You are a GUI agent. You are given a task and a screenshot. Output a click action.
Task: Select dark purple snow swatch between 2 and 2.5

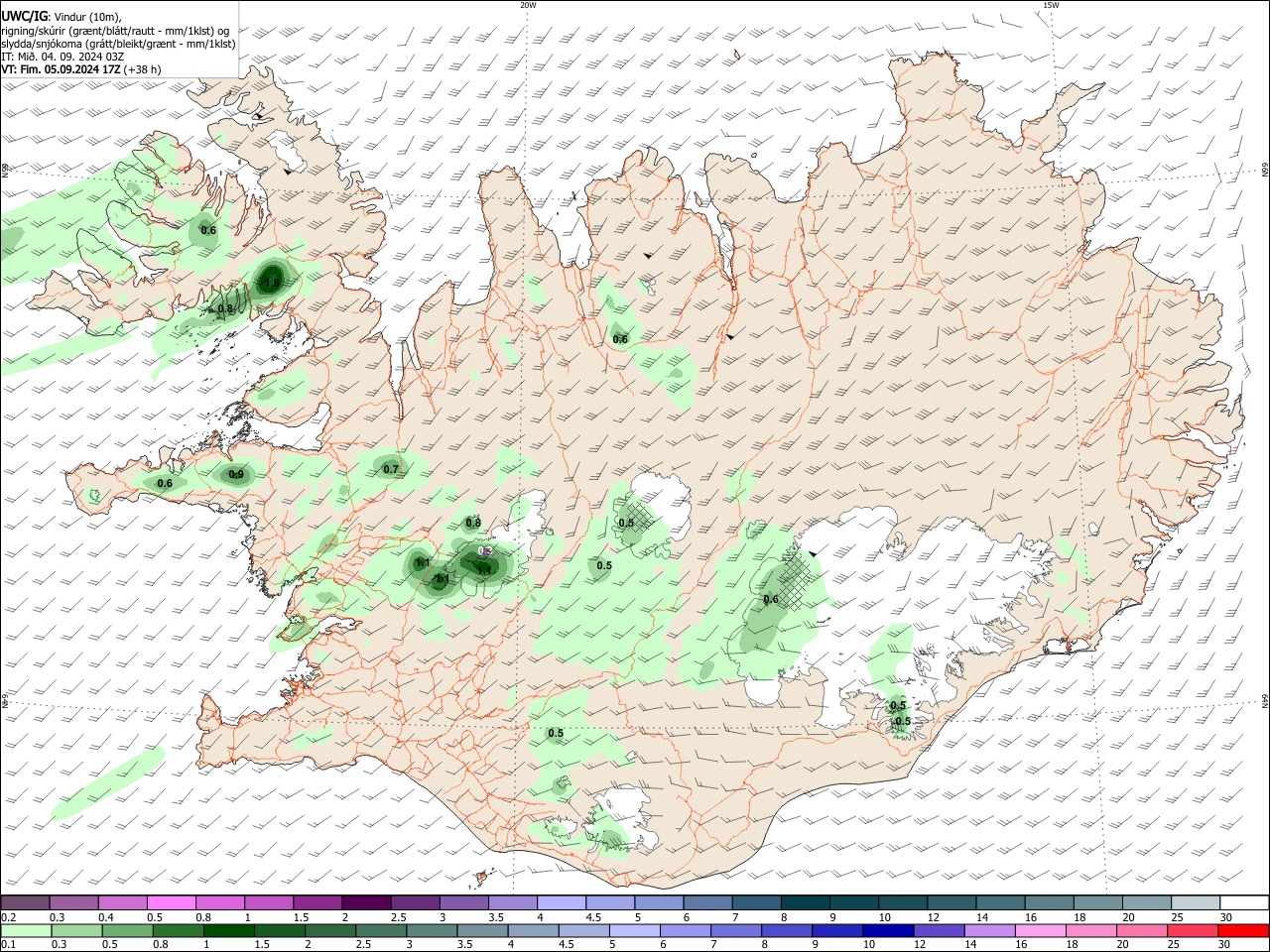pos(366,902)
